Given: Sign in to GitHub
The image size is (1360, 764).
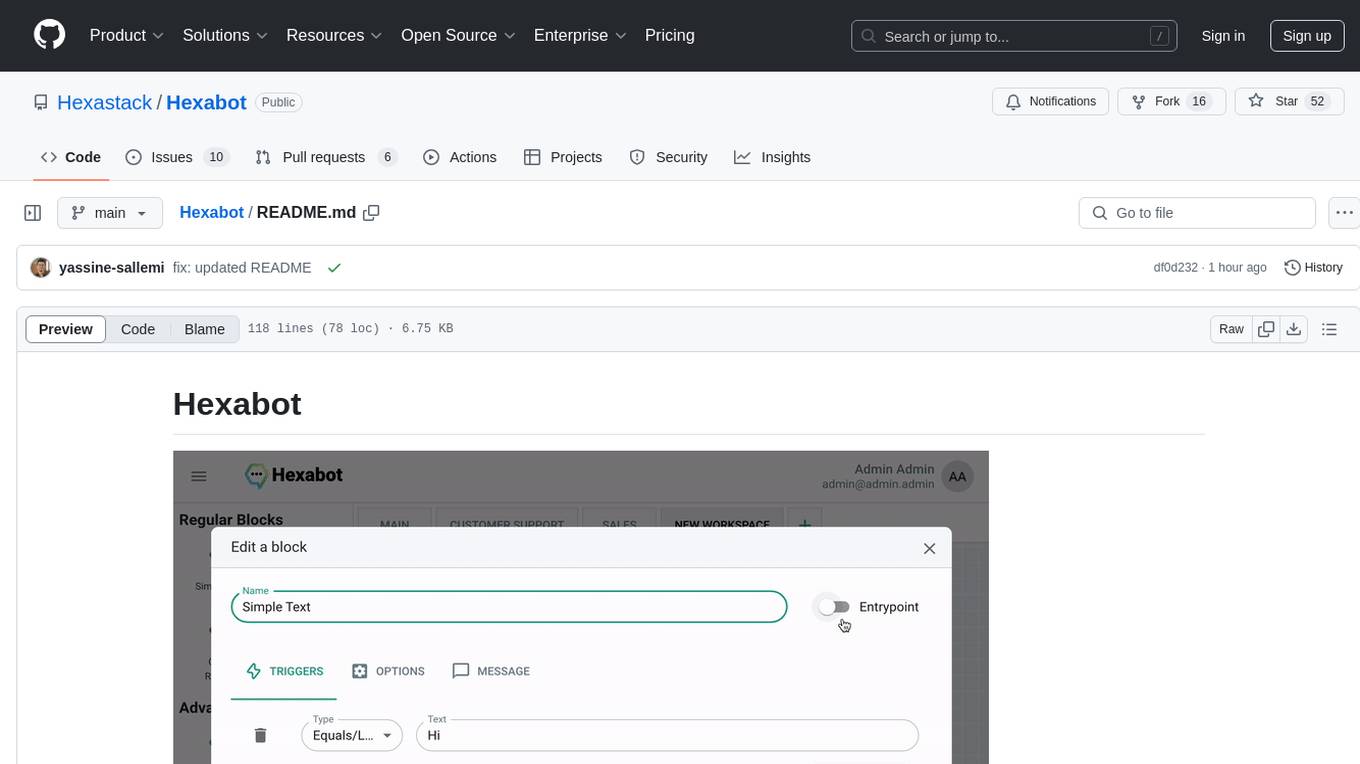Looking at the screenshot, I should pyautogui.click(x=1223, y=36).
